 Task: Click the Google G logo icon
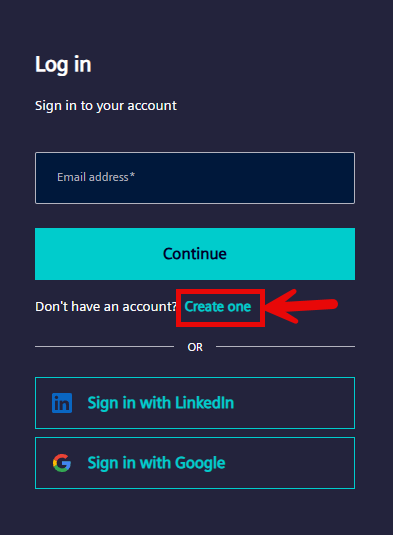[62, 463]
